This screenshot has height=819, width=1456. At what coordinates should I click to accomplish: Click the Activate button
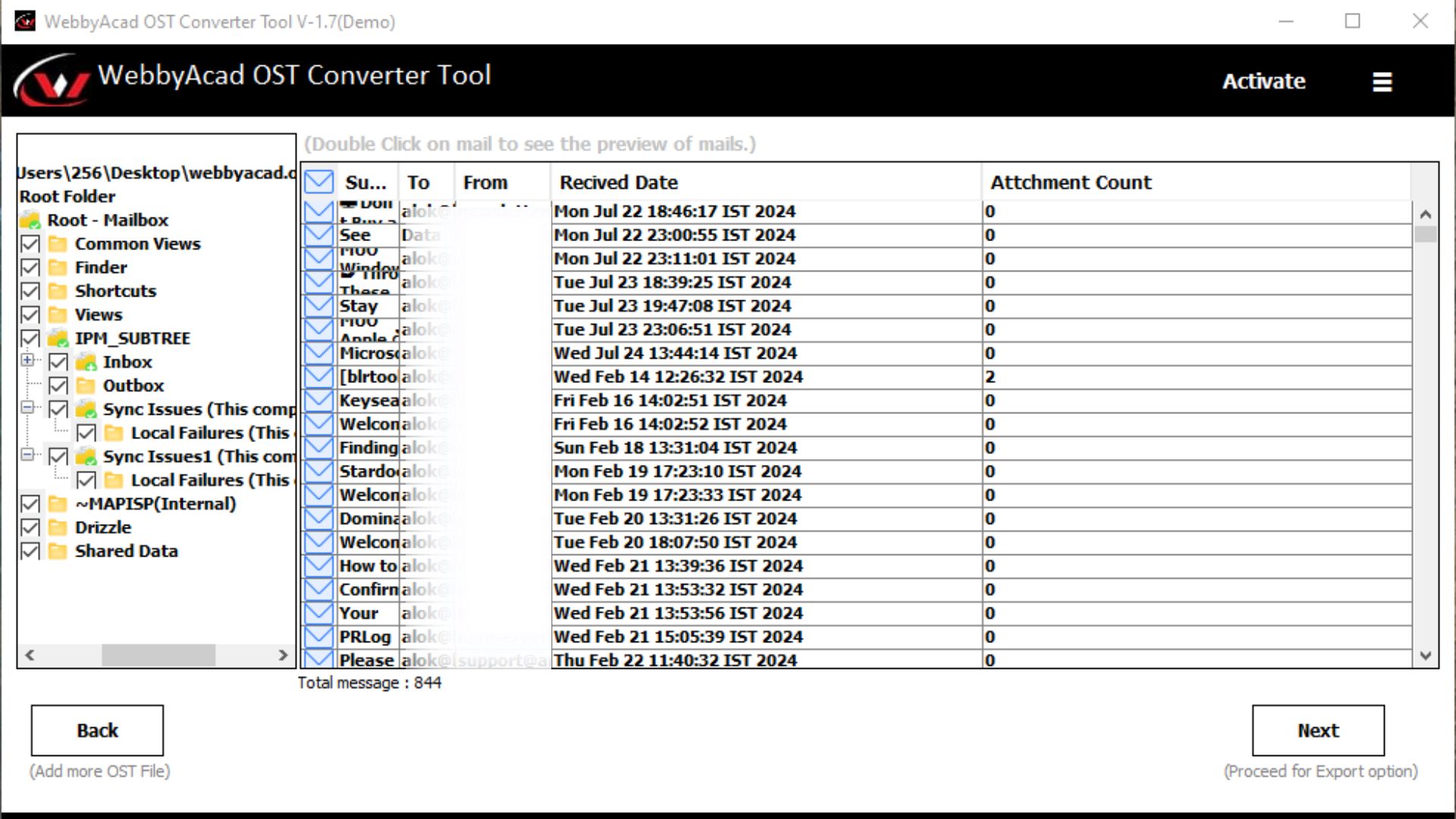coord(1263,81)
